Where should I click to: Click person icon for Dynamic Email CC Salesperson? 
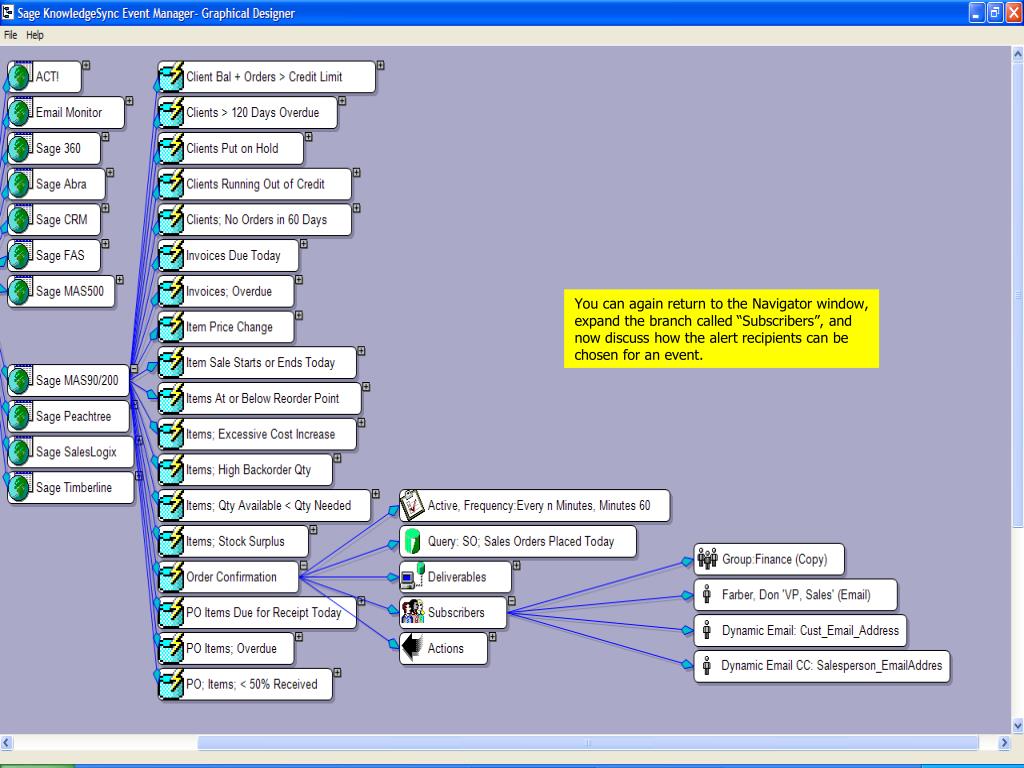coord(707,665)
